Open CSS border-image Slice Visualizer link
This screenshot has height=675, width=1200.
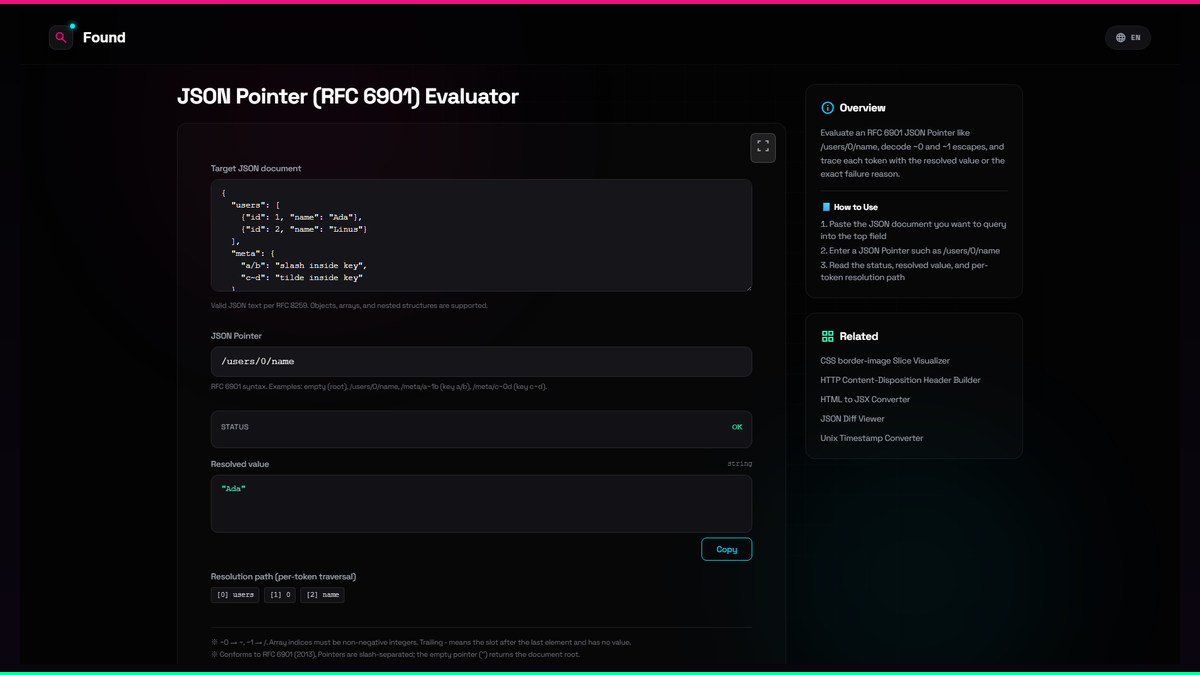click(885, 361)
